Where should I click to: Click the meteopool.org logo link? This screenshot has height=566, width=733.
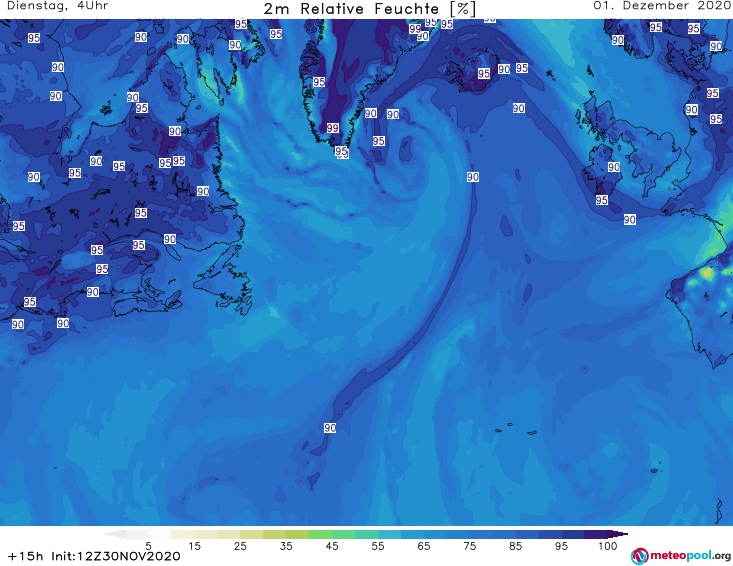[681, 556]
